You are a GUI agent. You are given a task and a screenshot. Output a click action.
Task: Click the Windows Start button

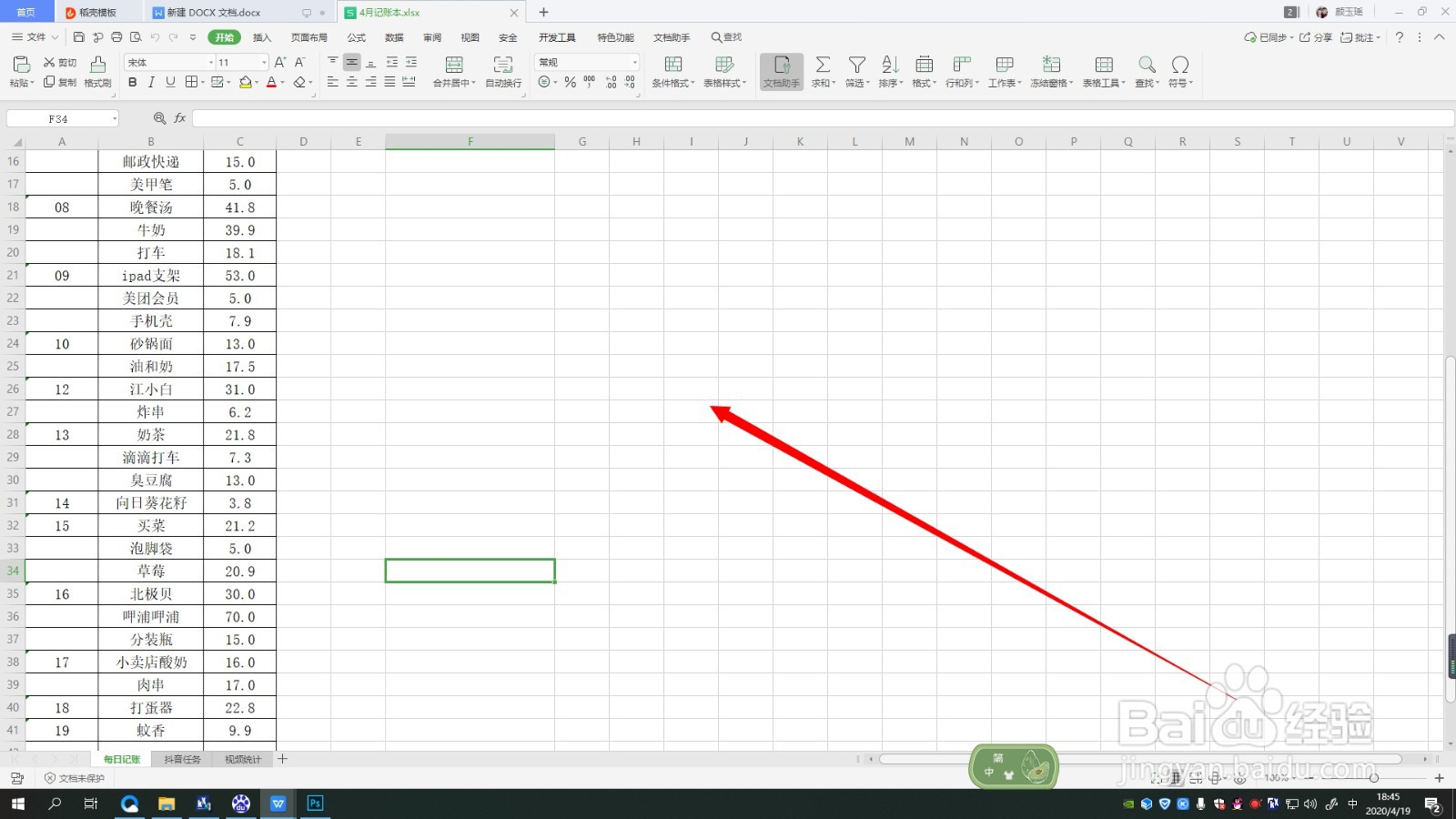[x=18, y=804]
